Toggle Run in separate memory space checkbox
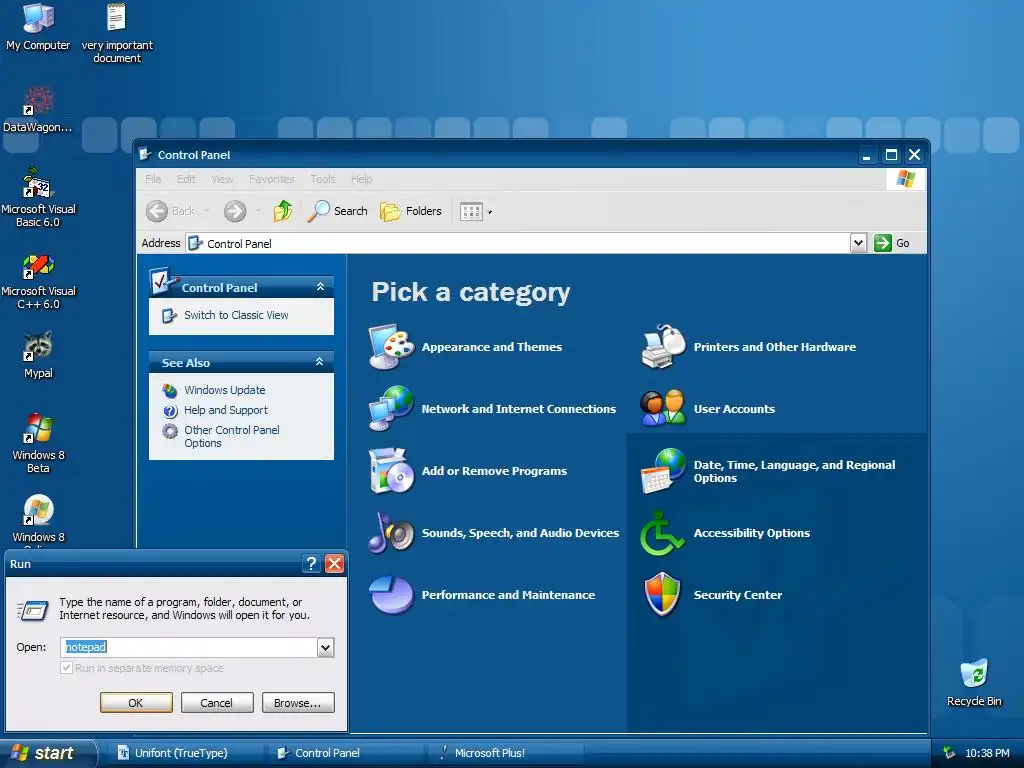The image size is (1024, 768). pos(66,667)
